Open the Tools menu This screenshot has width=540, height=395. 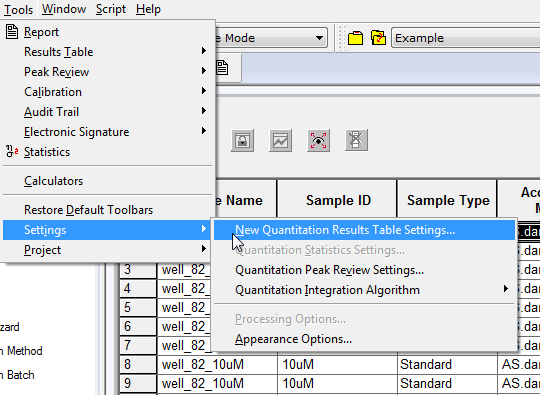coord(18,9)
